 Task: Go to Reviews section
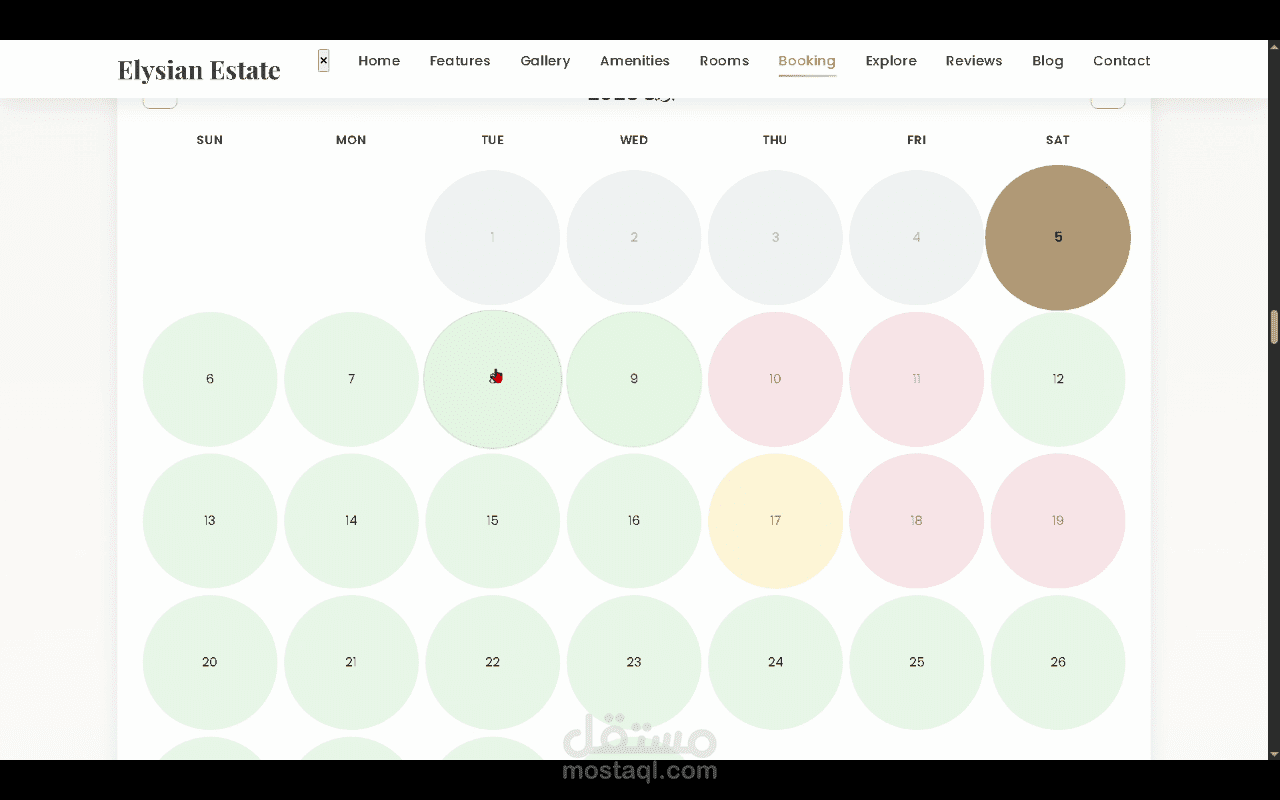(x=974, y=61)
